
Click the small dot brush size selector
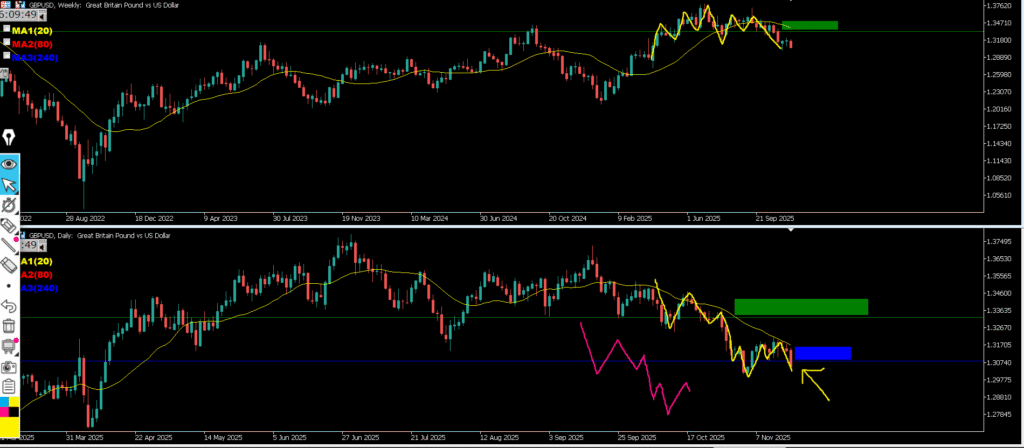tap(10, 285)
